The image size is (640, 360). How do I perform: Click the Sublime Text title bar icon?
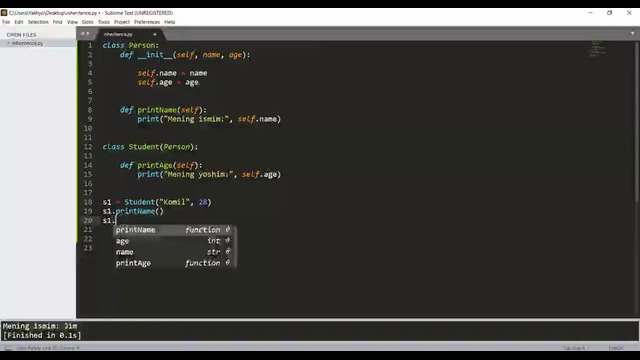coord(4,13)
